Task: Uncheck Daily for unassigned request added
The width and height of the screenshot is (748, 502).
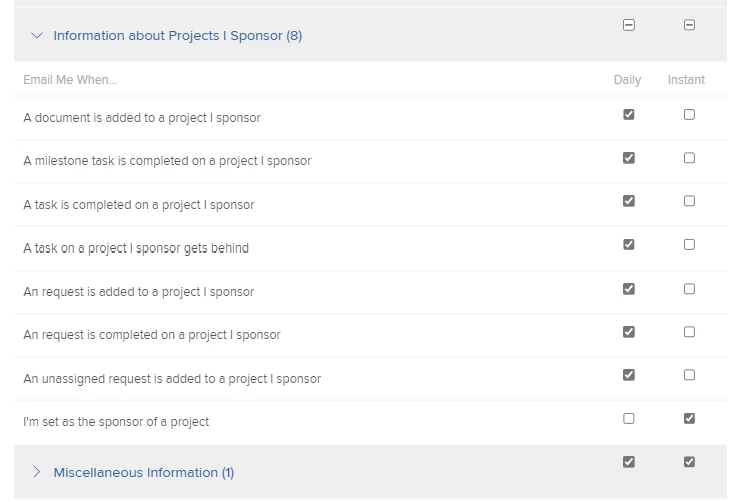Action: (x=628, y=375)
